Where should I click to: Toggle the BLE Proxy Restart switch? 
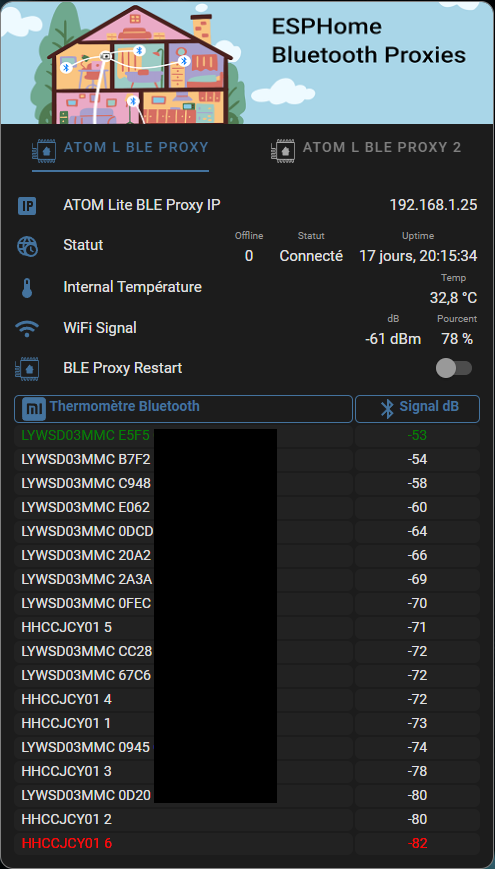click(454, 368)
